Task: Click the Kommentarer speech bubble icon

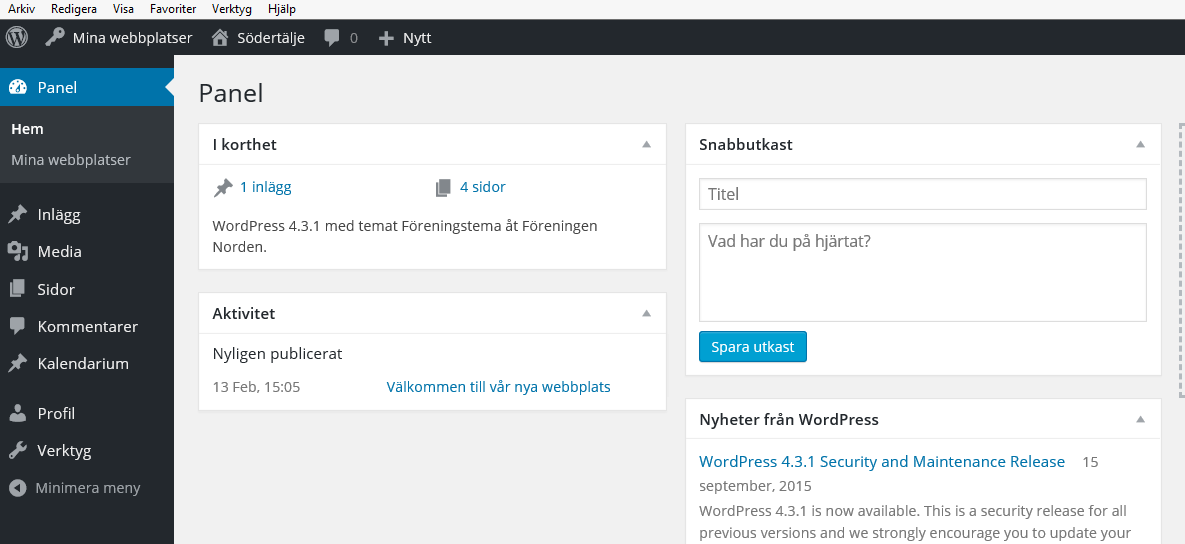Action: 17,326
